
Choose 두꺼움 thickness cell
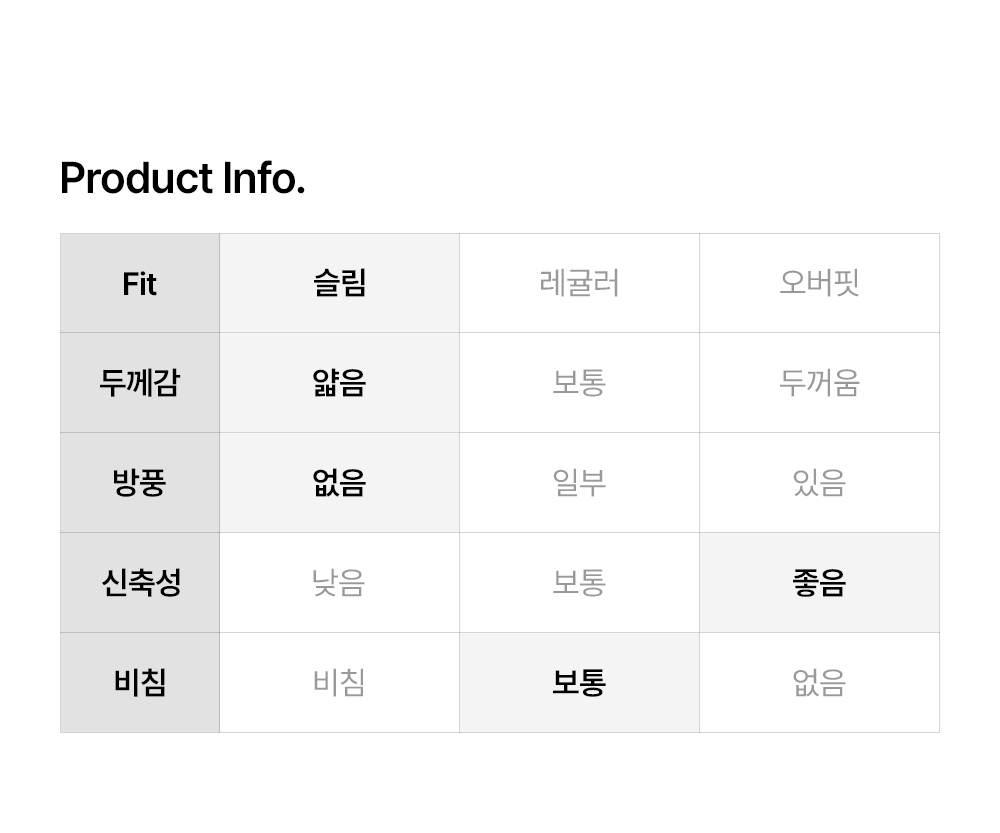819,383
